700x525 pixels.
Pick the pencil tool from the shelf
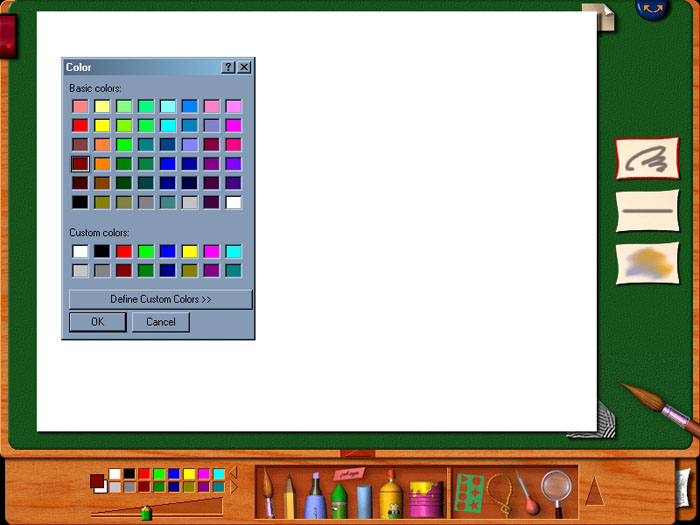pyautogui.click(x=290, y=495)
